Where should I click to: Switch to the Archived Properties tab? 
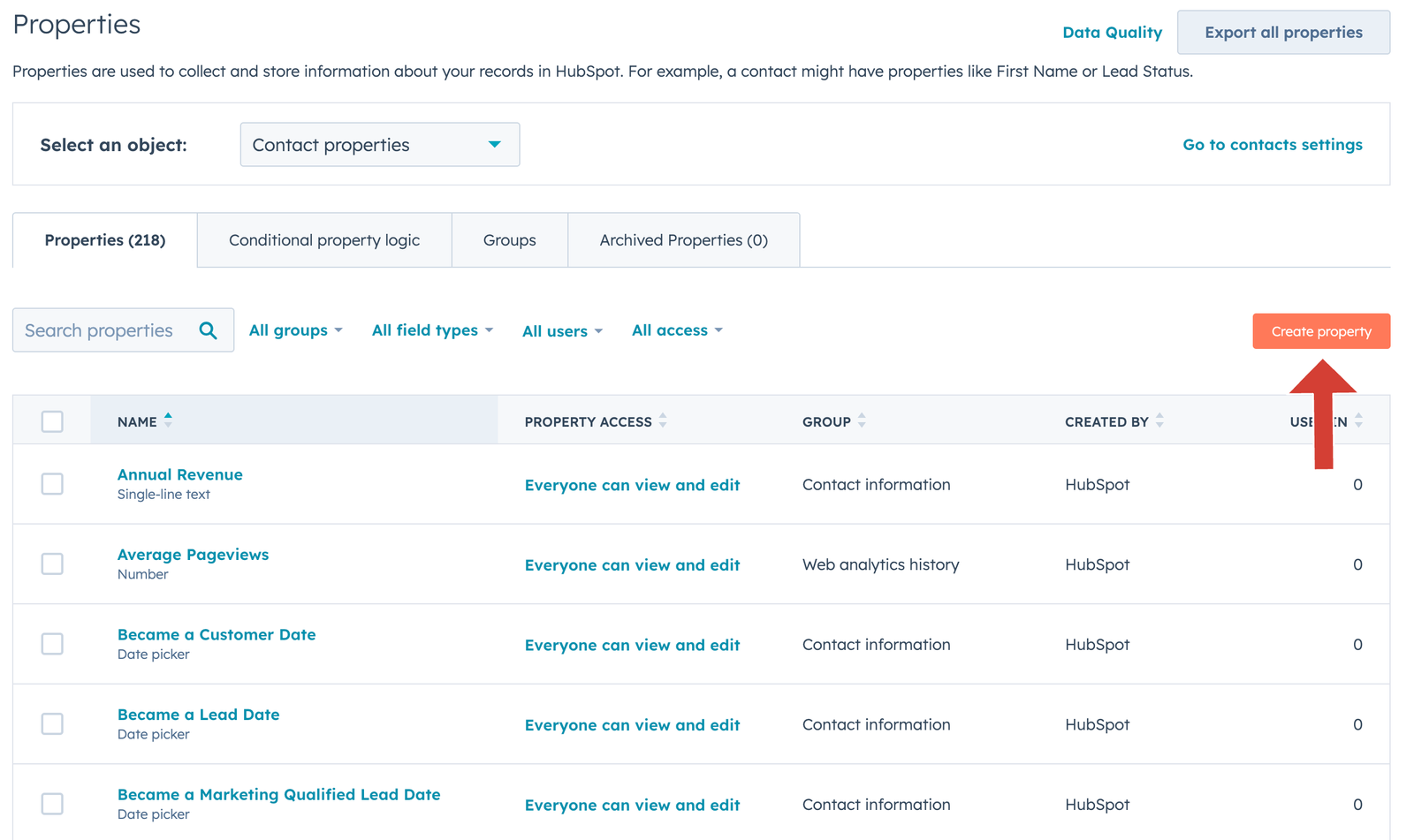click(683, 239)
